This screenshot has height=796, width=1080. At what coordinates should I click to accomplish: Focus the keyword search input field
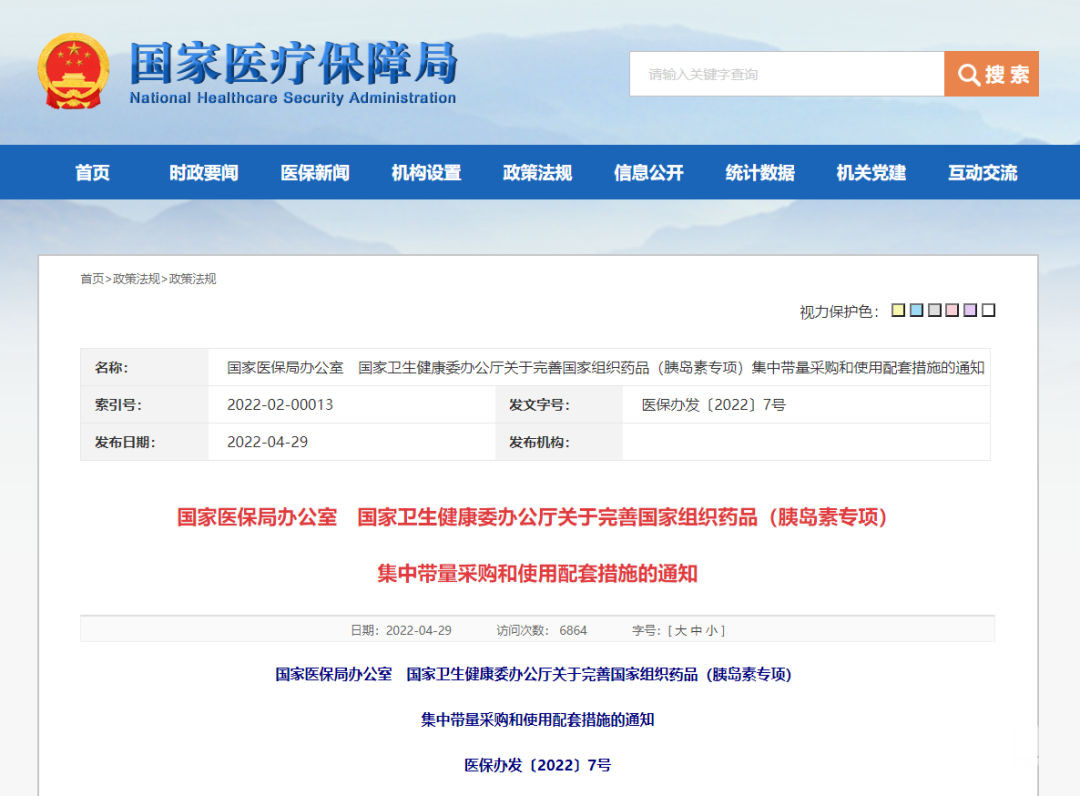(787, 74)
